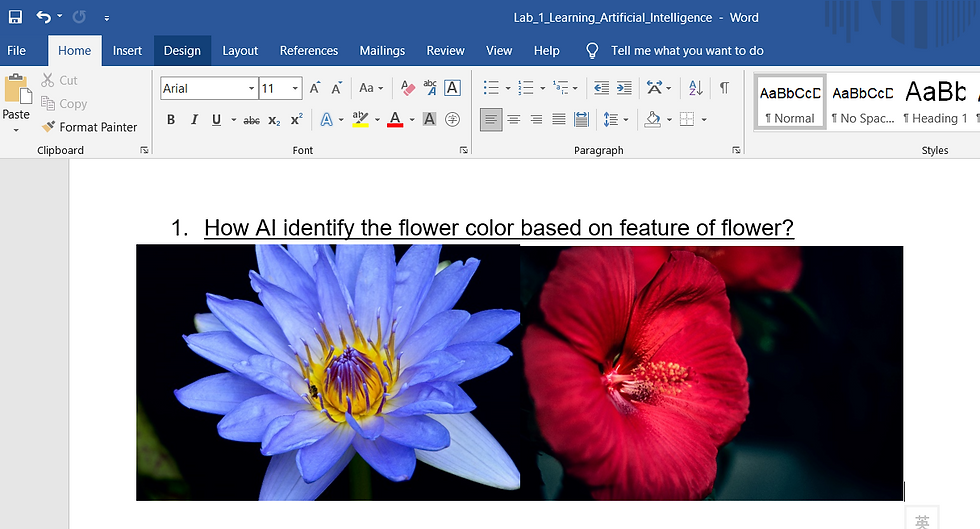
Task: Open the Mailings tab
Action: coord(382,51)
